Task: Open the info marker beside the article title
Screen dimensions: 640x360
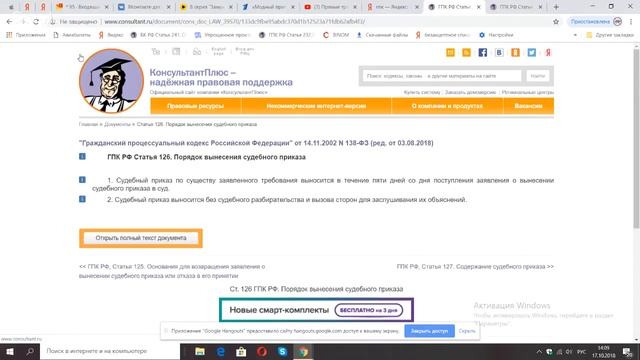Action: (82, 156)
